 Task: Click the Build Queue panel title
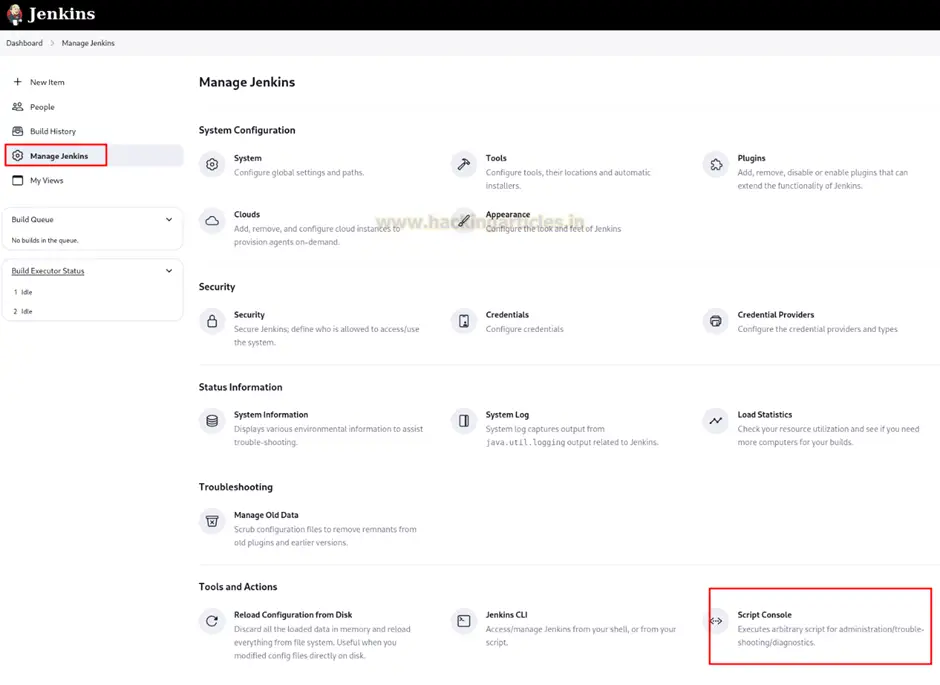point(32,219)
